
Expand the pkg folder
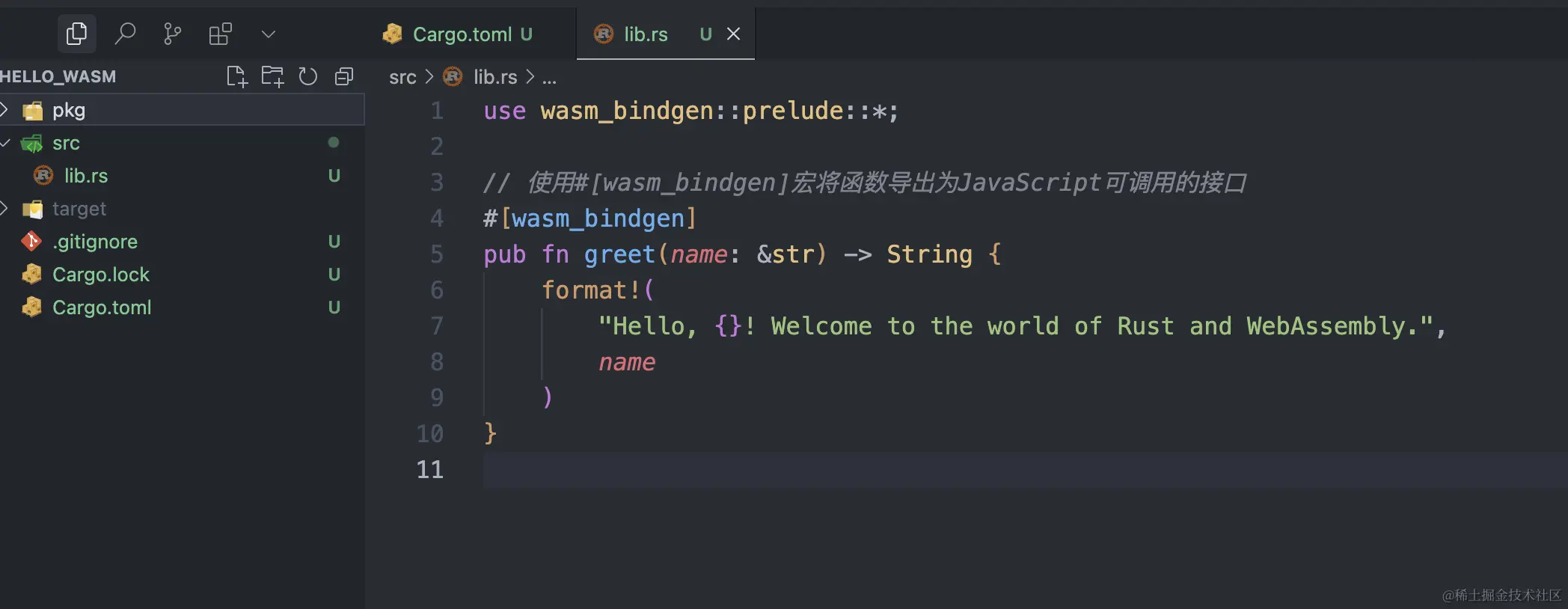(x=182, y=110)
